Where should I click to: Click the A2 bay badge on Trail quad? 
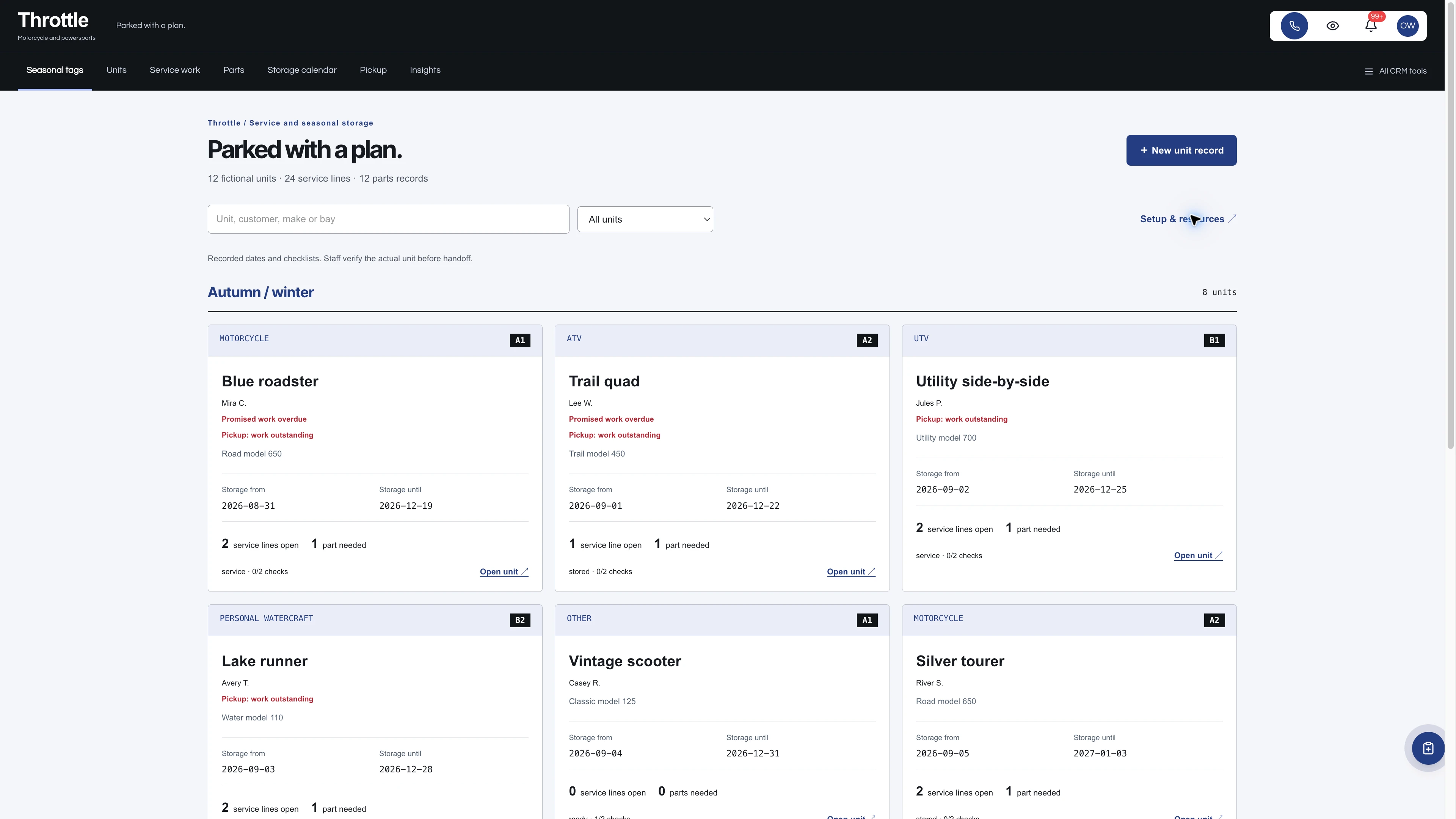867,340
